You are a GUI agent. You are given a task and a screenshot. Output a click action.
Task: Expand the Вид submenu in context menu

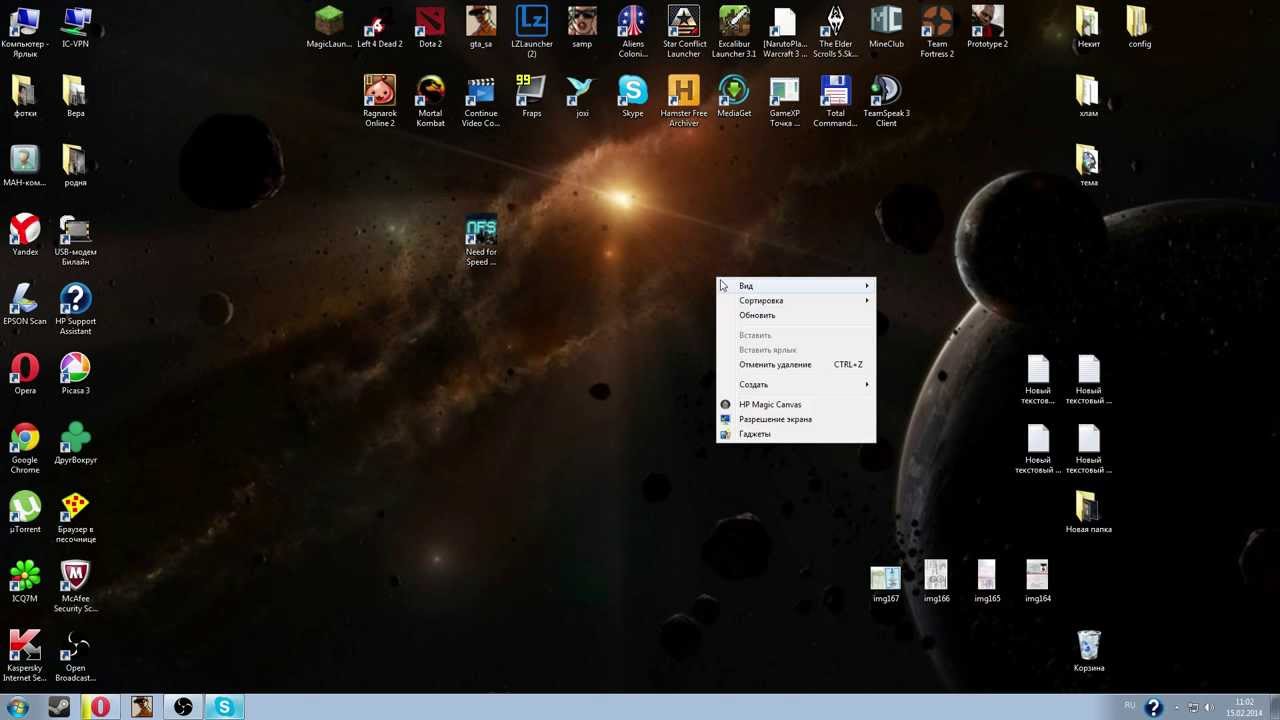pos(796,286)
